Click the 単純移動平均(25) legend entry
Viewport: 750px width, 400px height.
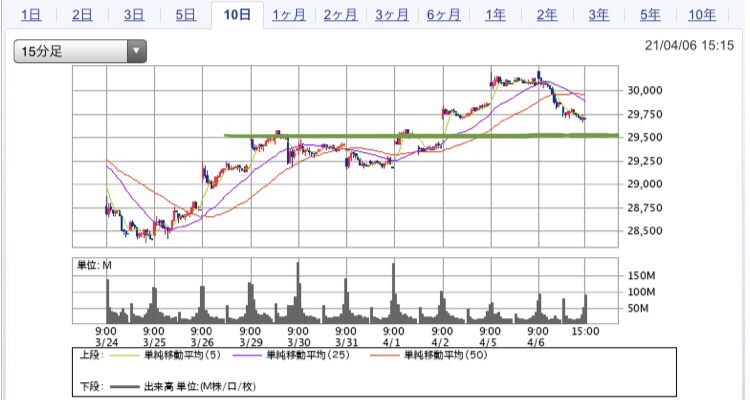click(x=308, y=355)
